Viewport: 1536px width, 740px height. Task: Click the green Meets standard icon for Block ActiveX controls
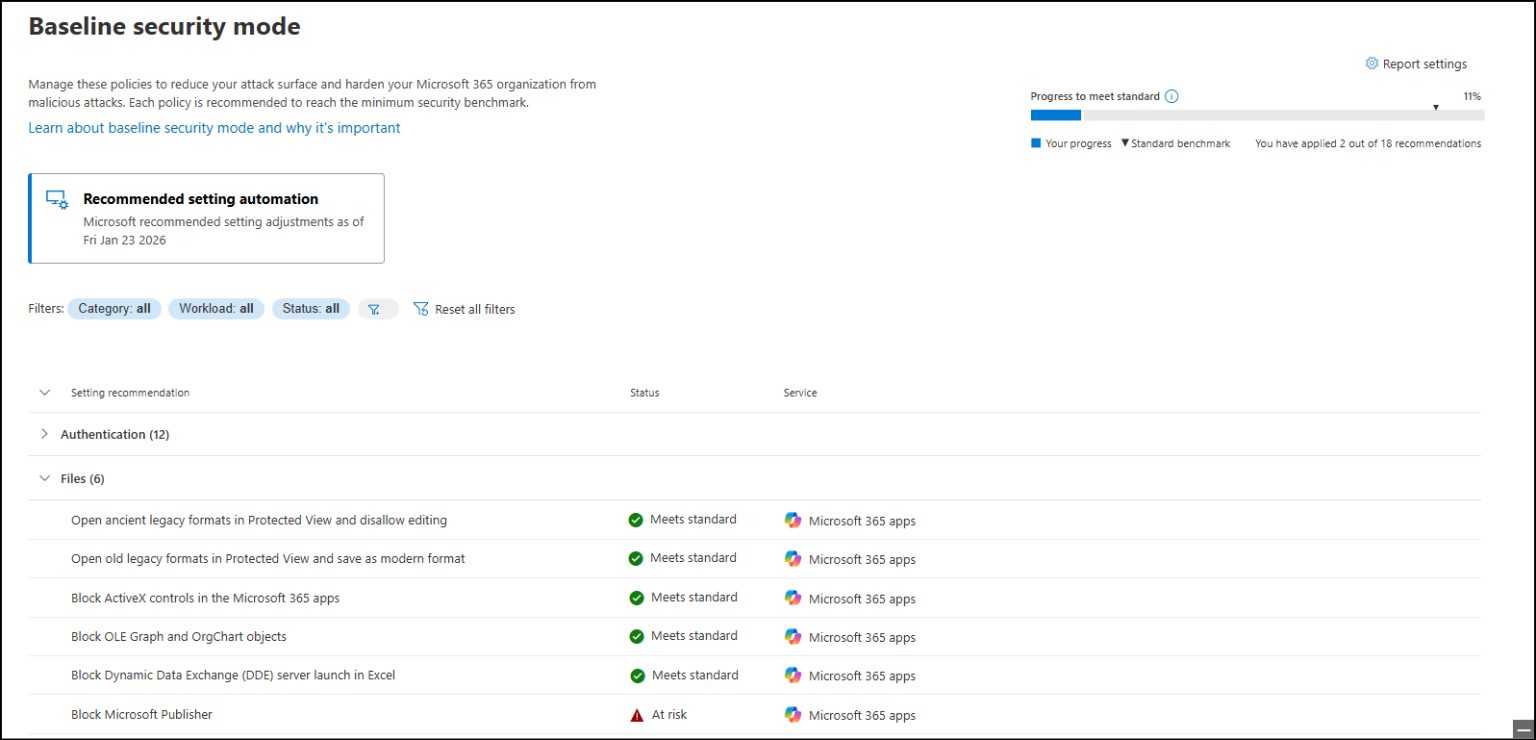click(x=636, y=597)
